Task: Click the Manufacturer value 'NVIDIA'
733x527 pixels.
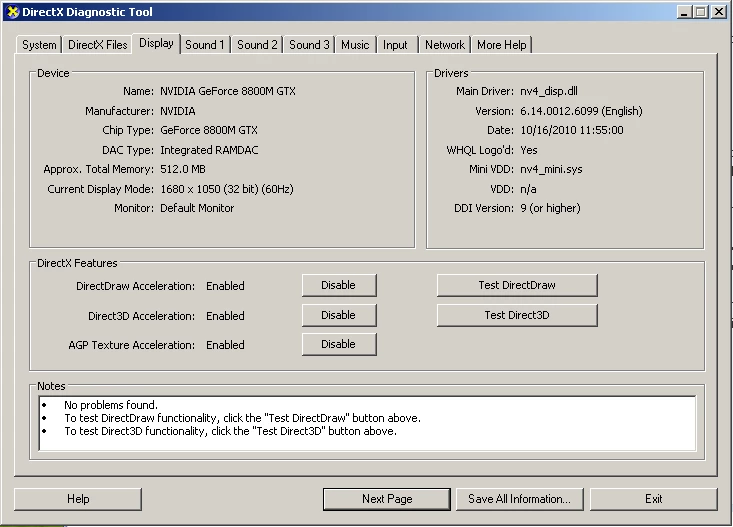Action: tap(178, 111)
